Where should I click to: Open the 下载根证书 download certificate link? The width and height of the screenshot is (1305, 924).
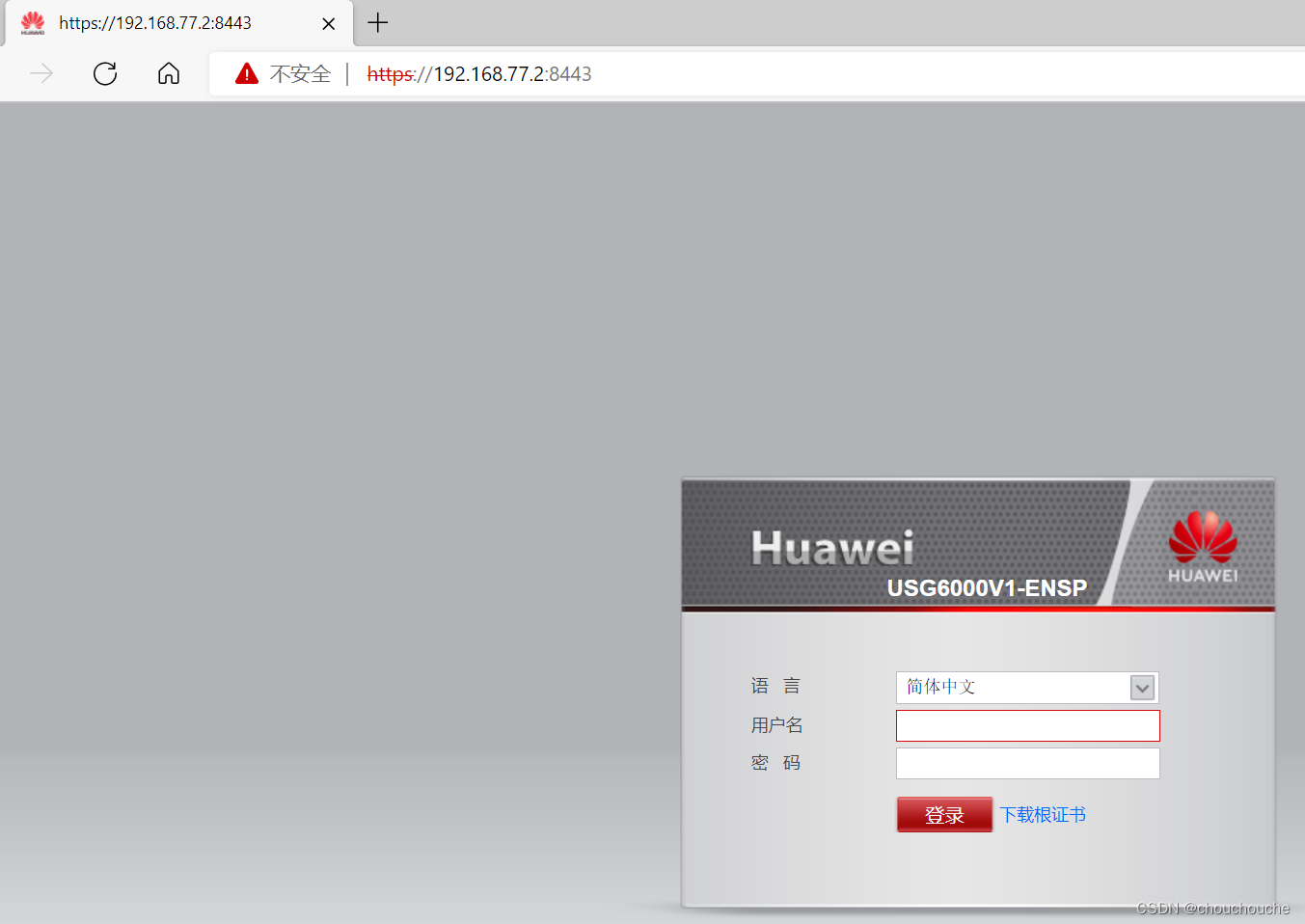[x=1043, y=815]
